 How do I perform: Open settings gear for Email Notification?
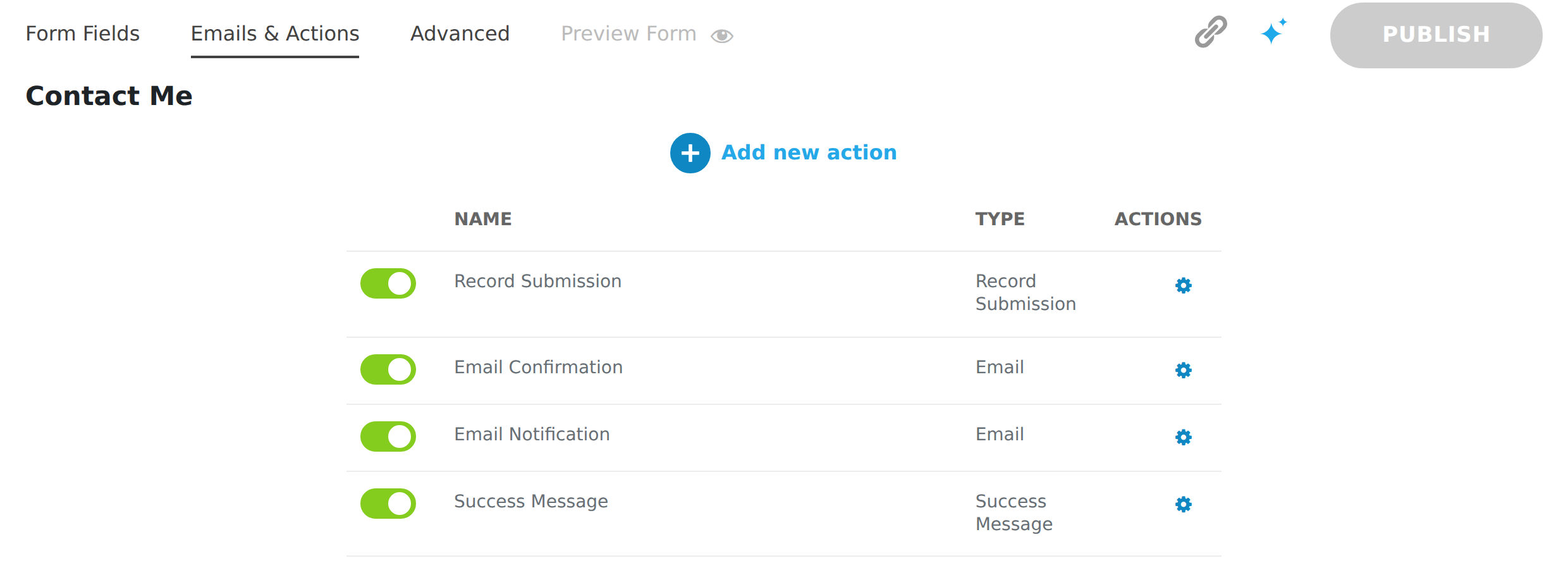[1183, 437]
